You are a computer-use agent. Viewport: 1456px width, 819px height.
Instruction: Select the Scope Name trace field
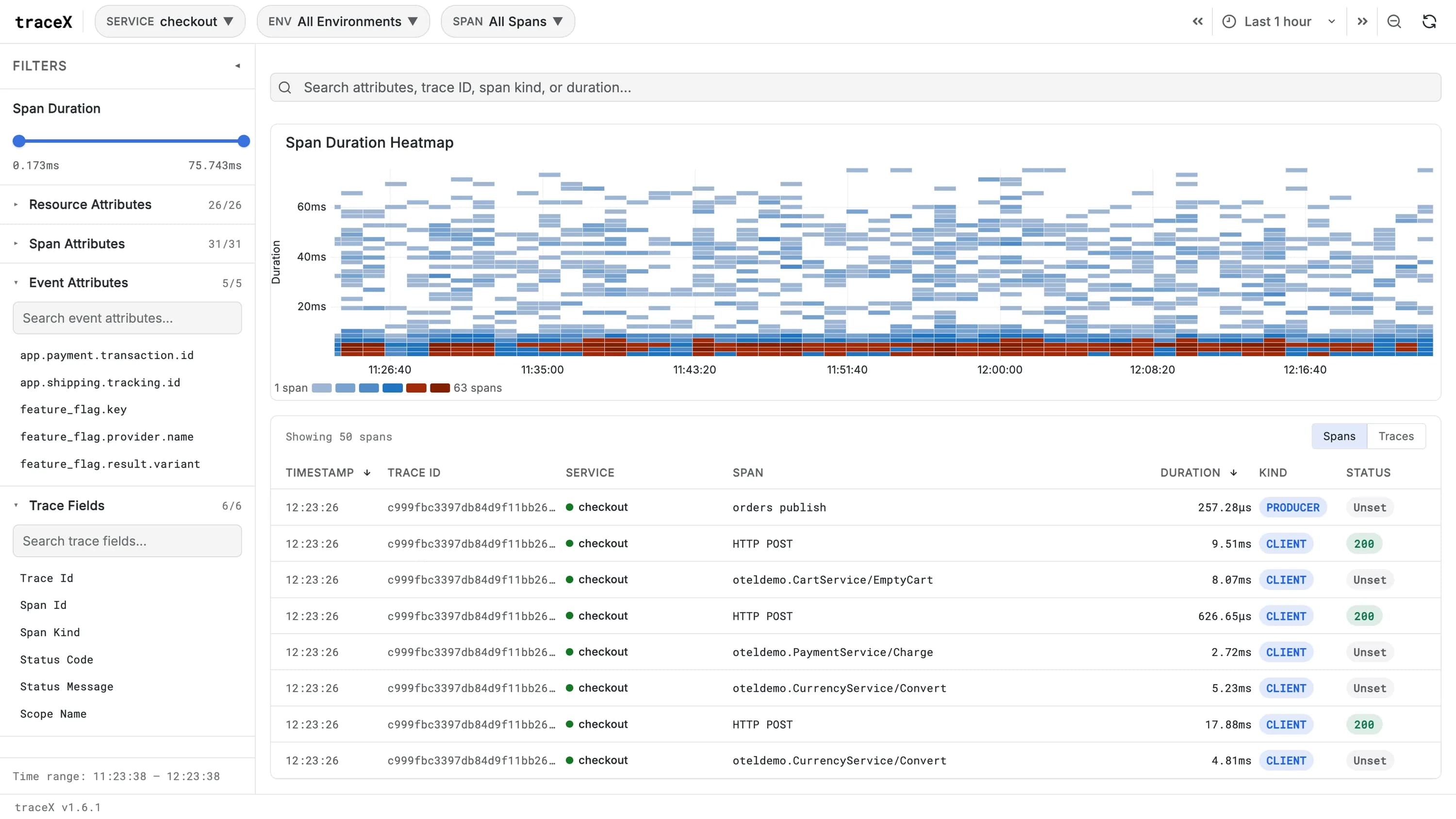(x=53, y=714)
